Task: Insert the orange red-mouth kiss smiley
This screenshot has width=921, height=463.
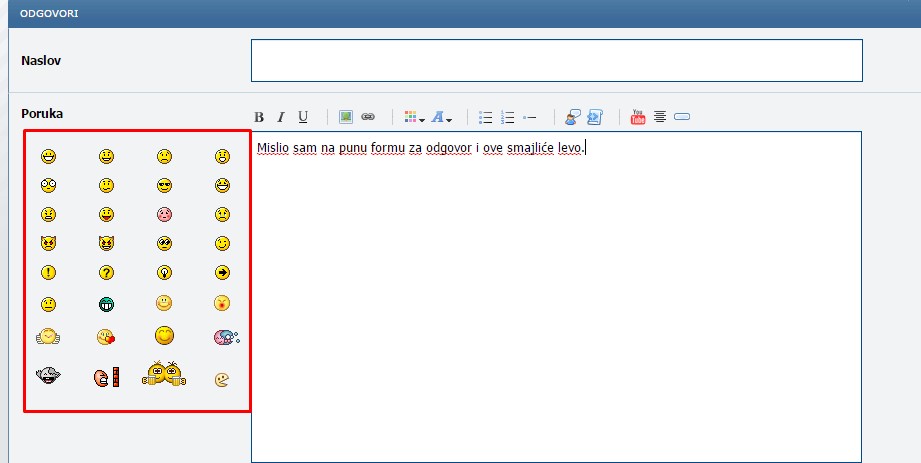Action: (222, 303)
